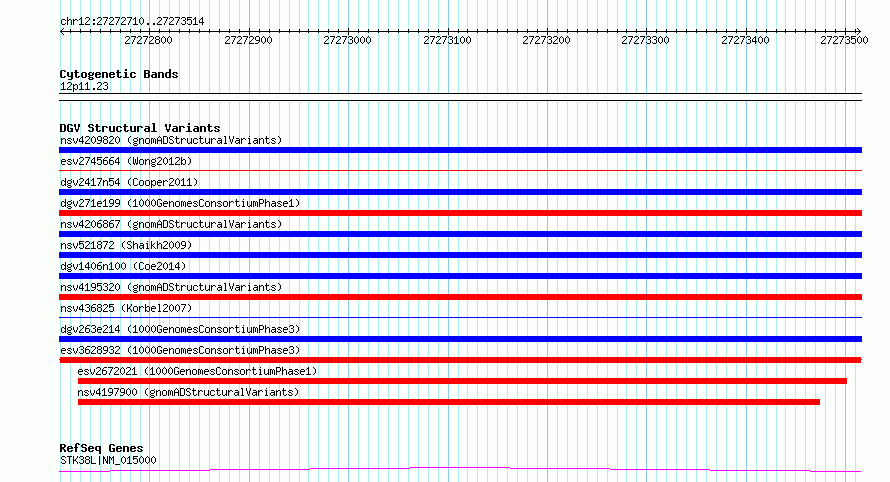The image size is (890, 482).
Task: Open variant label nsv521872 (Shaikh2009)
Action: (126, 245)
